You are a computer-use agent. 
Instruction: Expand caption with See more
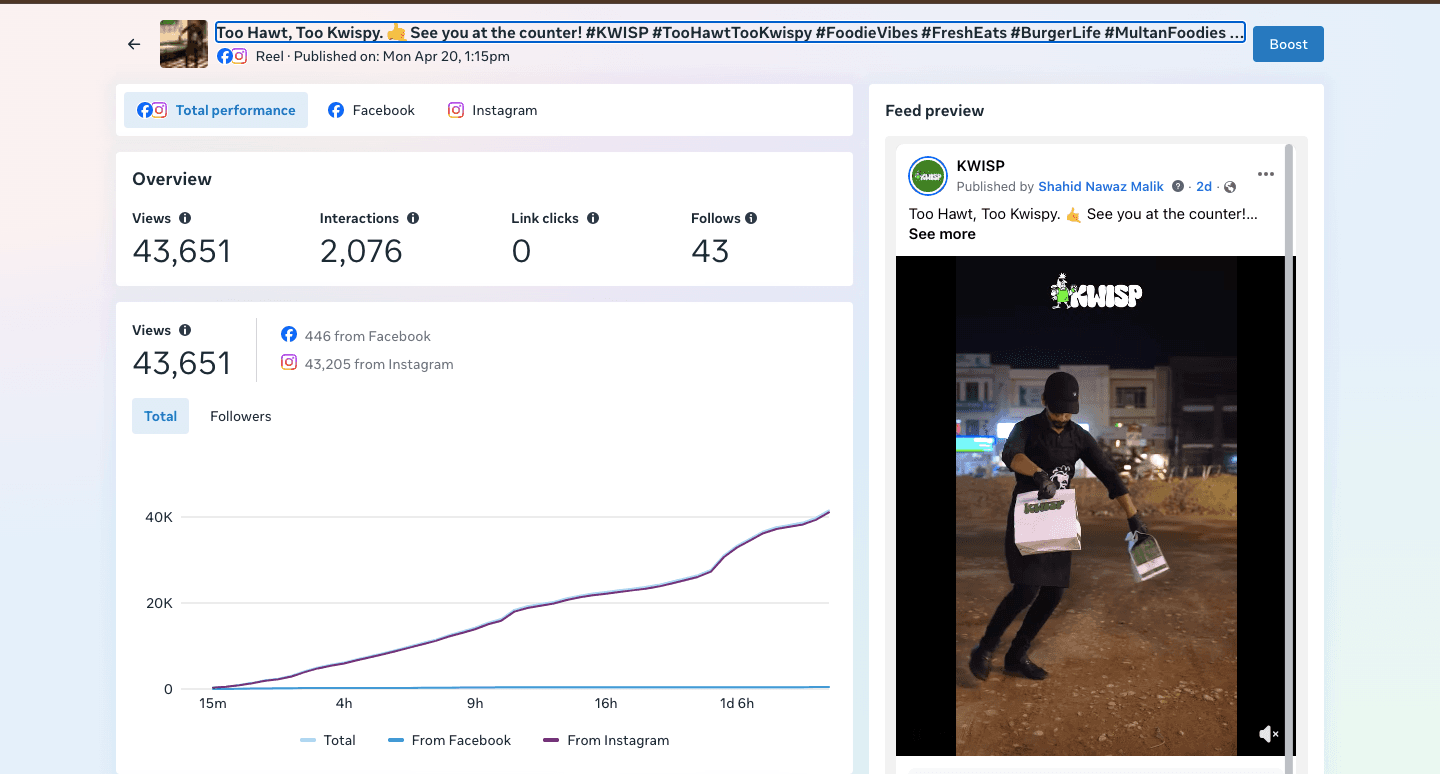942,234
